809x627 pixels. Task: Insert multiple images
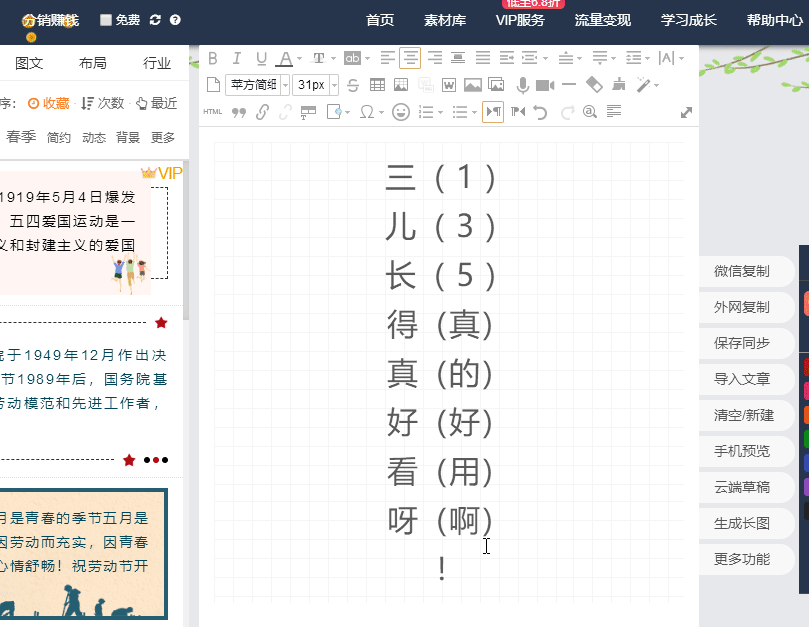(496, 85)
